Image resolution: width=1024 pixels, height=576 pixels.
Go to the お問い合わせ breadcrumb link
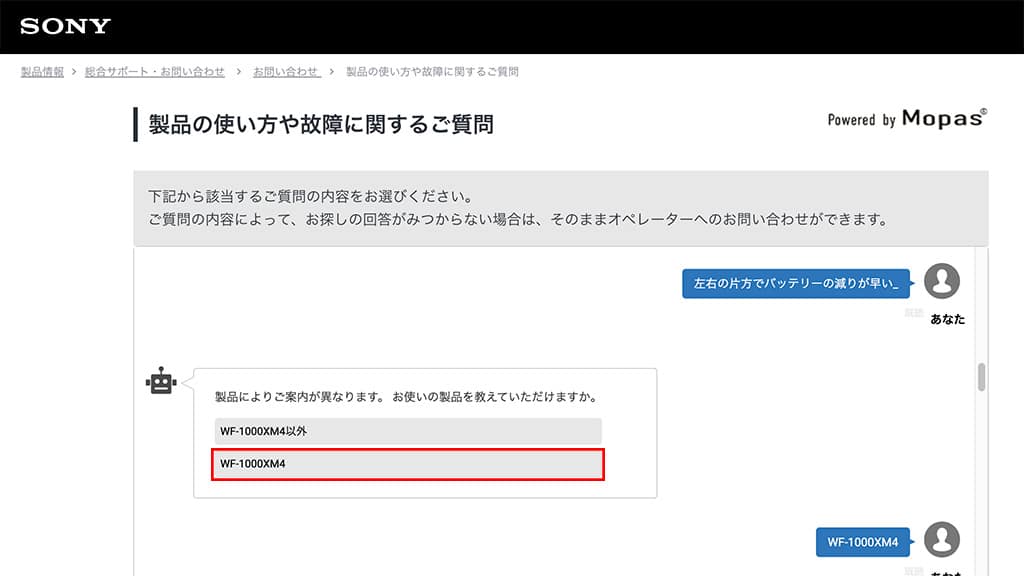click(x=287, y=72)
